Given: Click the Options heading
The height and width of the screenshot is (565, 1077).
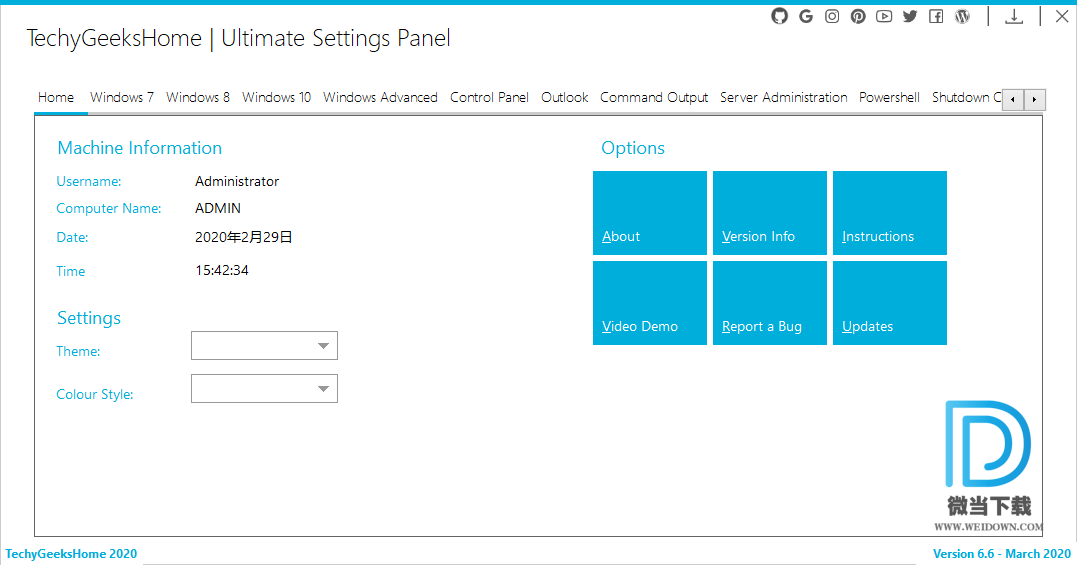Looking at the screenshot, I should pos(633,148).
